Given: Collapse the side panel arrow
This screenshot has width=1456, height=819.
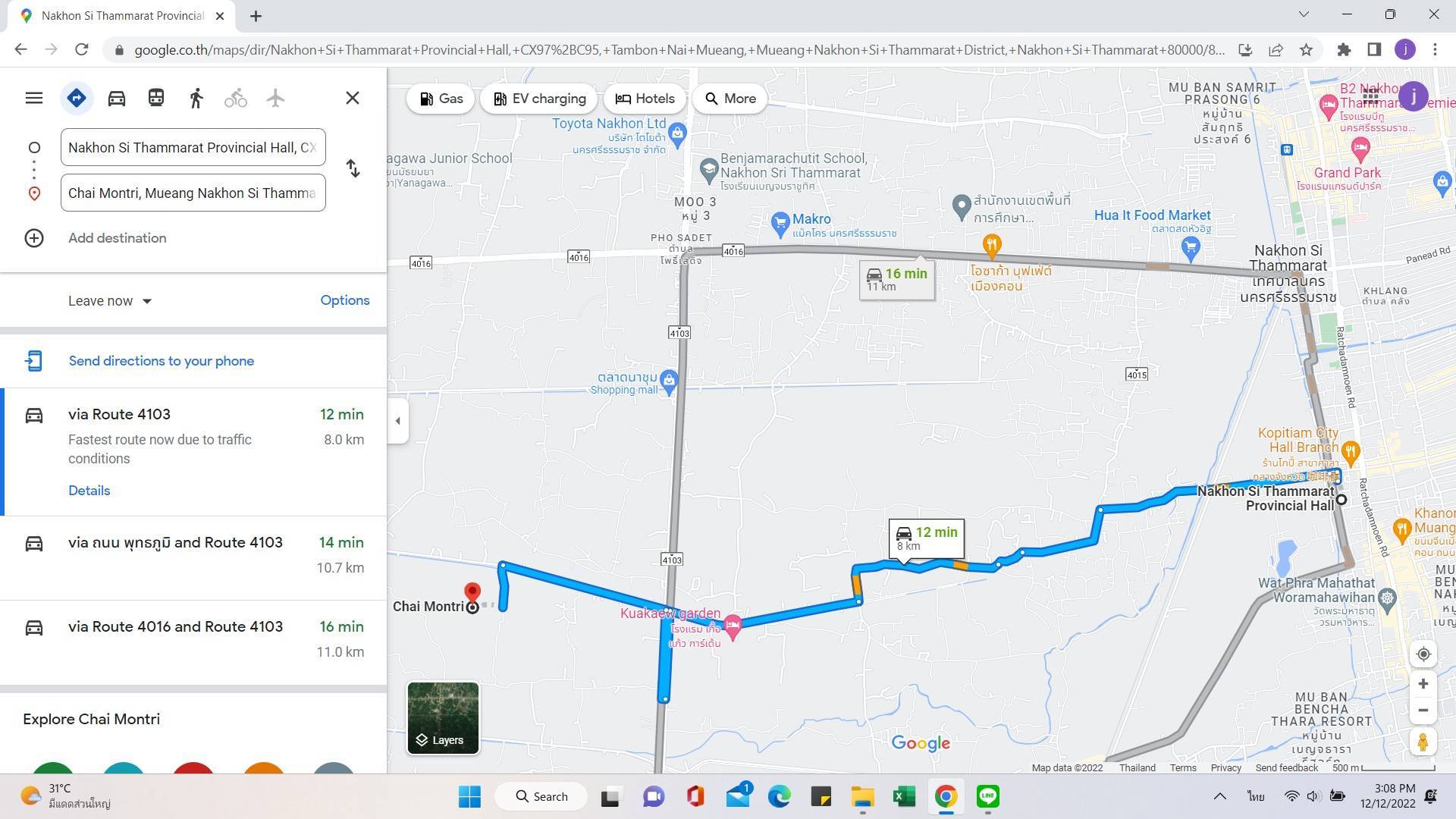Looking at the screenshot, I should click(398, 421).
